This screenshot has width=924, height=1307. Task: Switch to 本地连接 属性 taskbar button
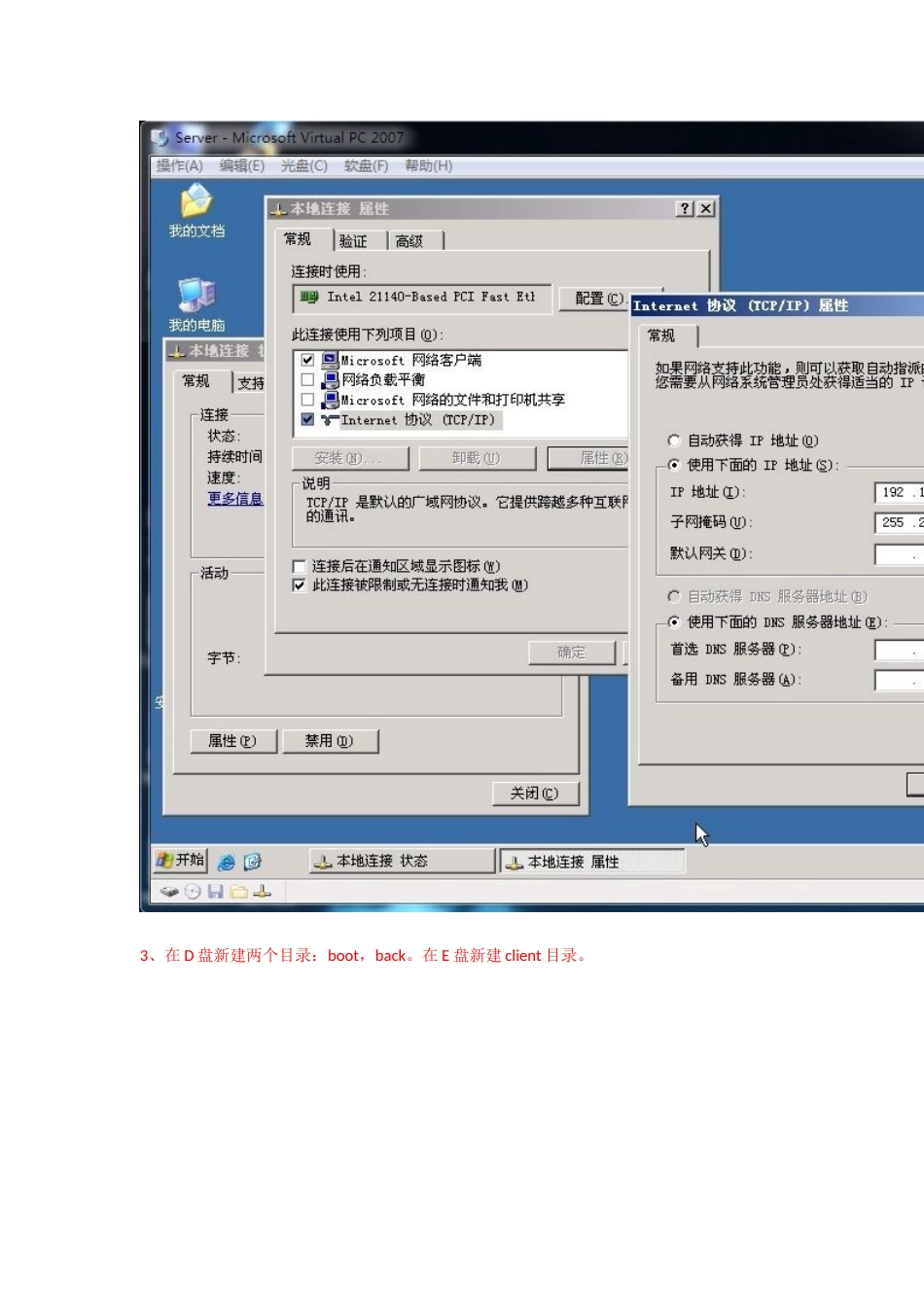tap(592, 862)
